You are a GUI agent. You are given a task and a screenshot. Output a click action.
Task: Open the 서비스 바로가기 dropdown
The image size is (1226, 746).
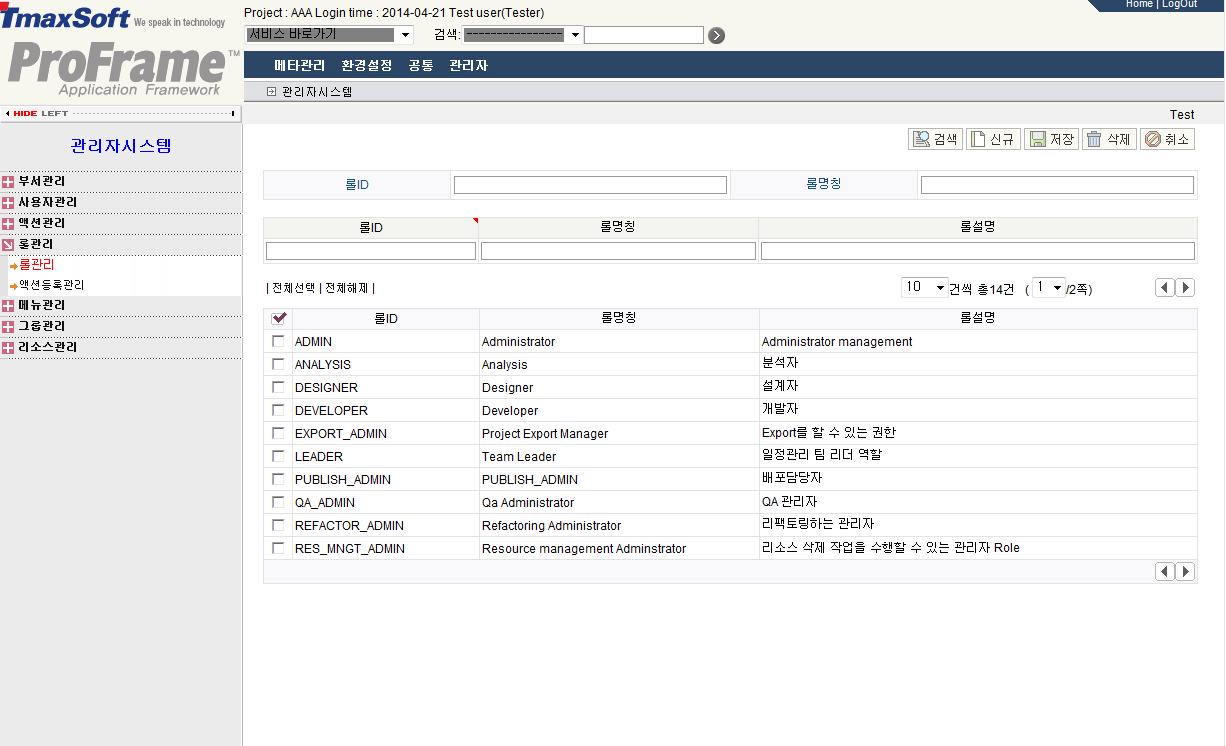pos(405,34)
